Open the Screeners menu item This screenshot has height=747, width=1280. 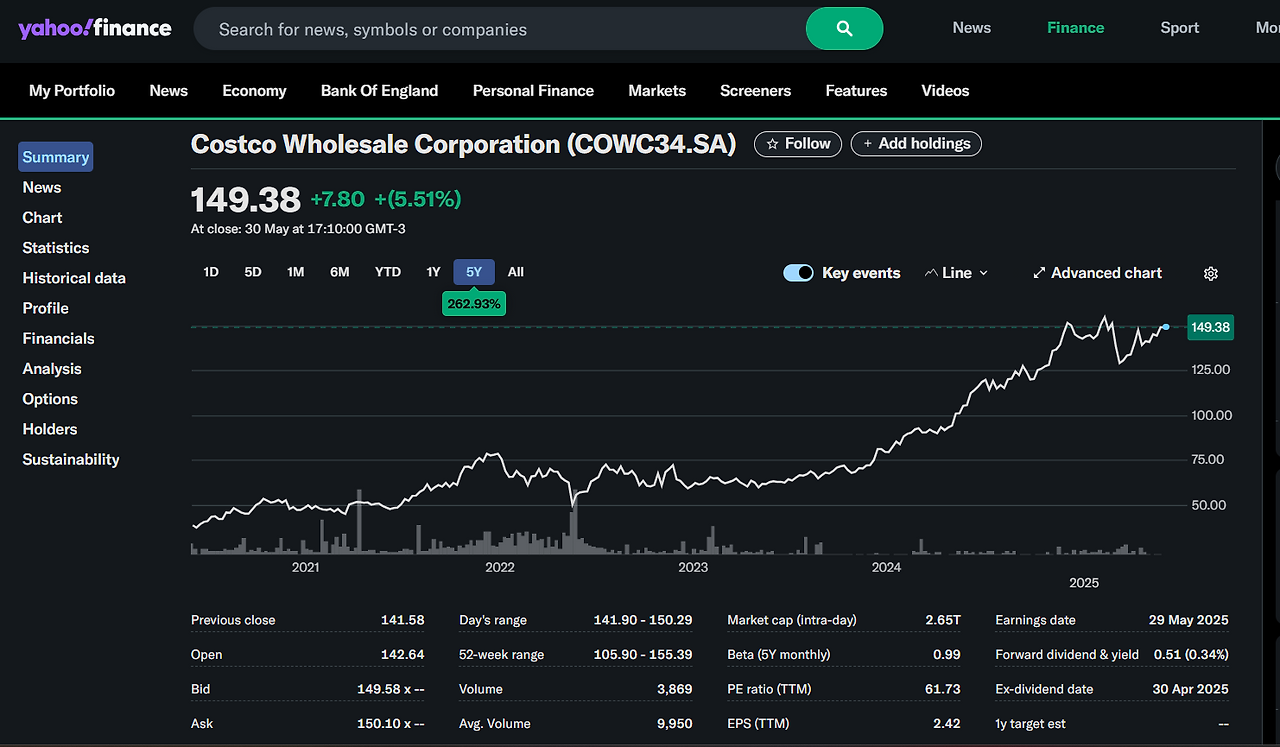tap(755, 91)
